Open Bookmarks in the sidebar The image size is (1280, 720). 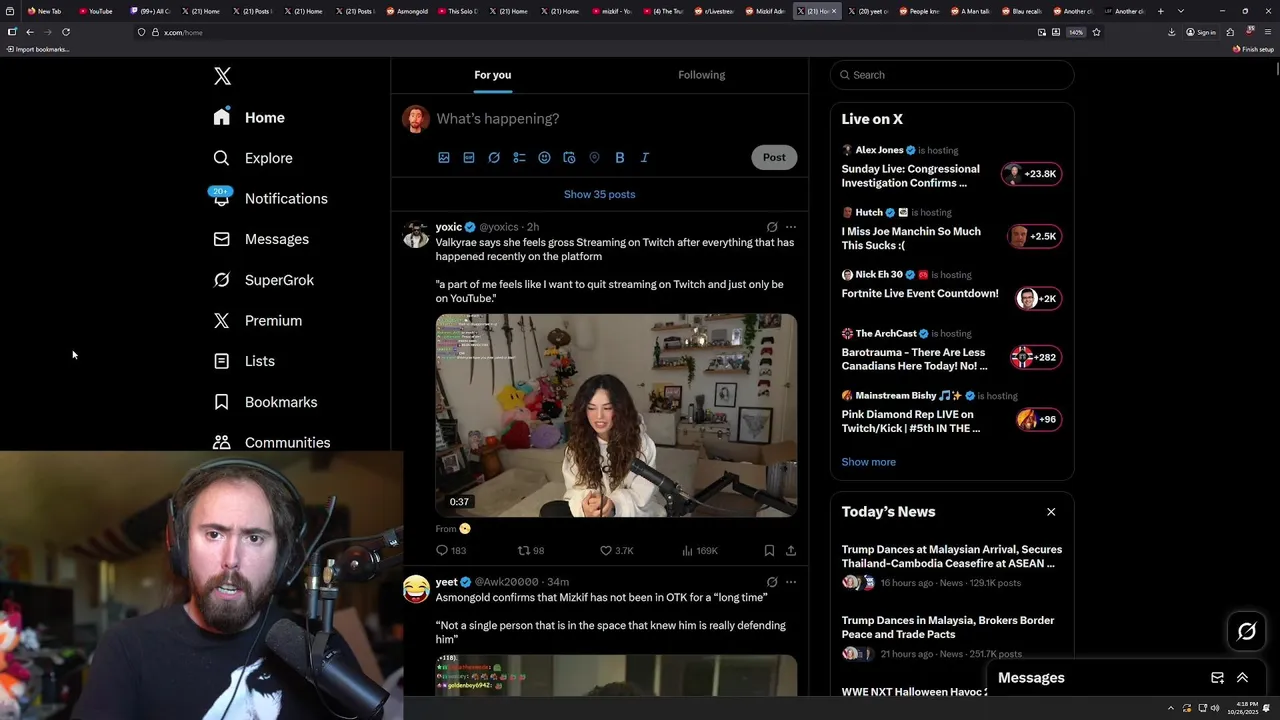tap(265, 402)
